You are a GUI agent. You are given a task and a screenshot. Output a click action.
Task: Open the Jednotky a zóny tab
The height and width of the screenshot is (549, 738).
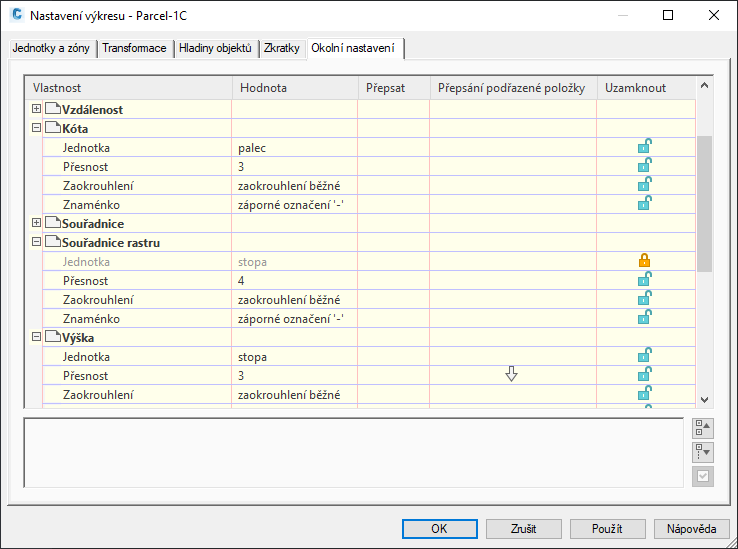51,48
